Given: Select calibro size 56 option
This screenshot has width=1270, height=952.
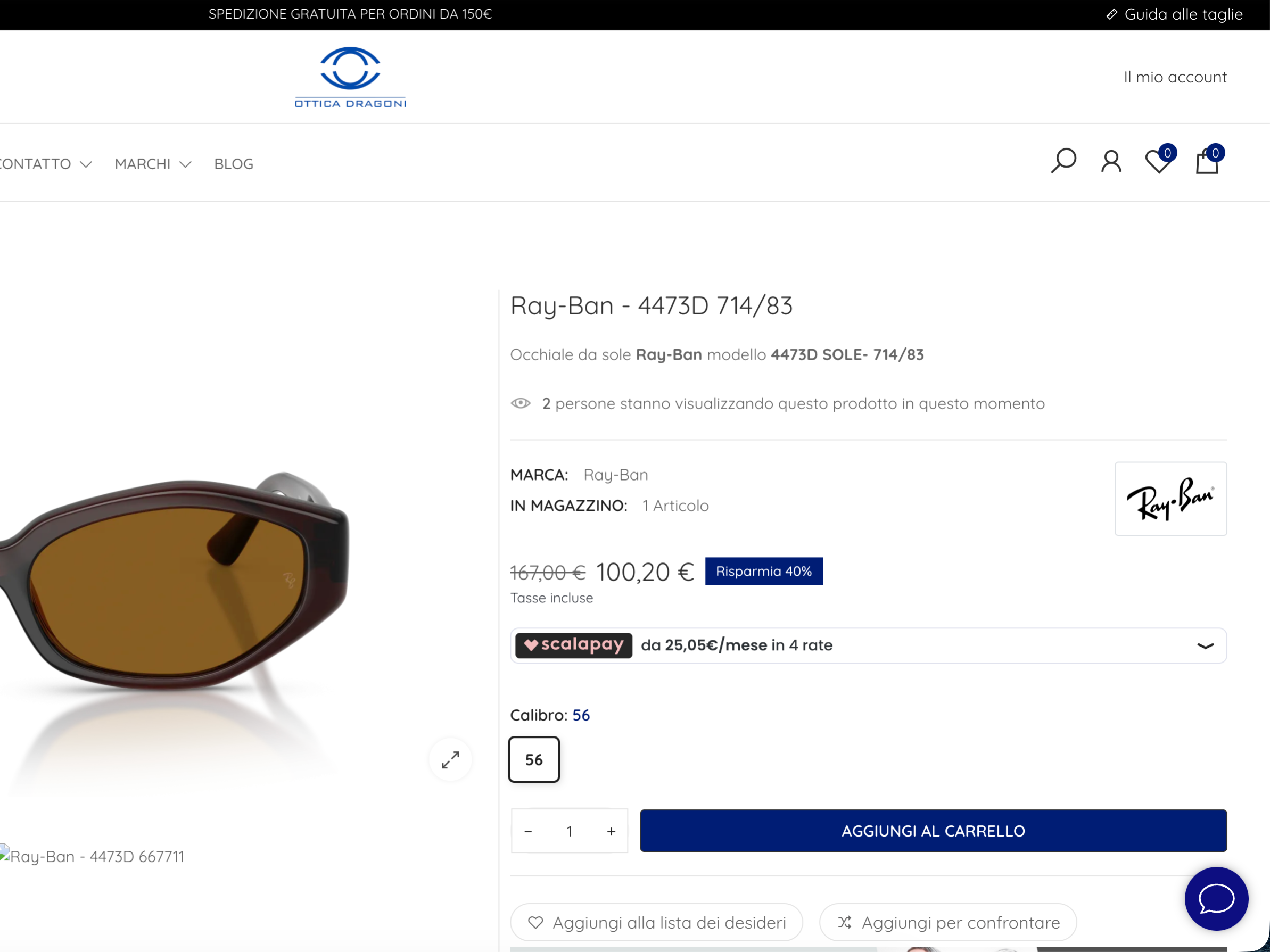Looking at the screenshot, I should tap(534, 760).
